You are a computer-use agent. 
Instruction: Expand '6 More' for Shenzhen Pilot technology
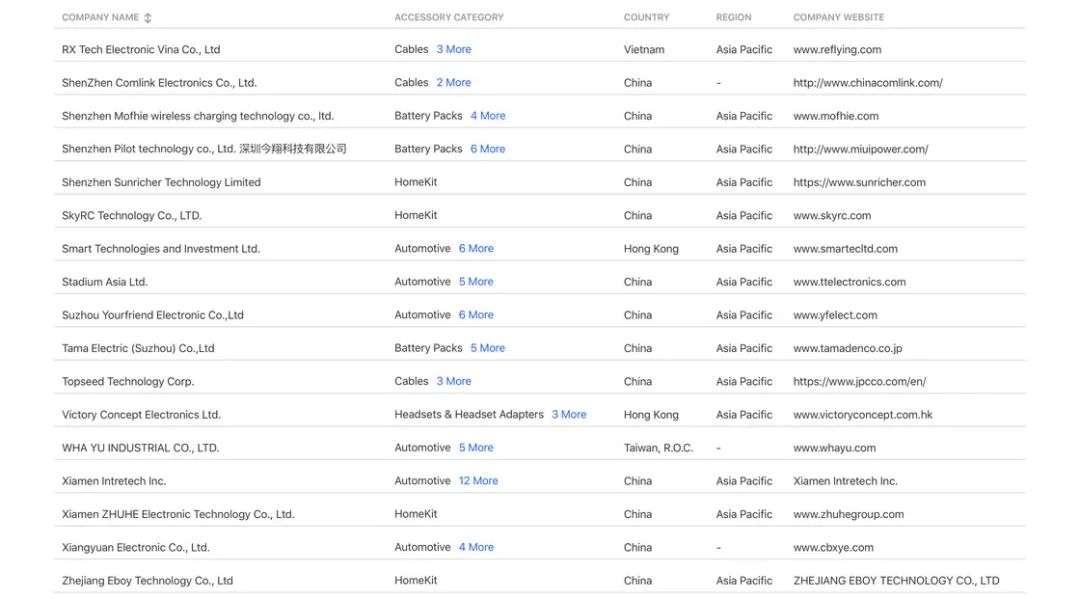(x=488, y=149)
